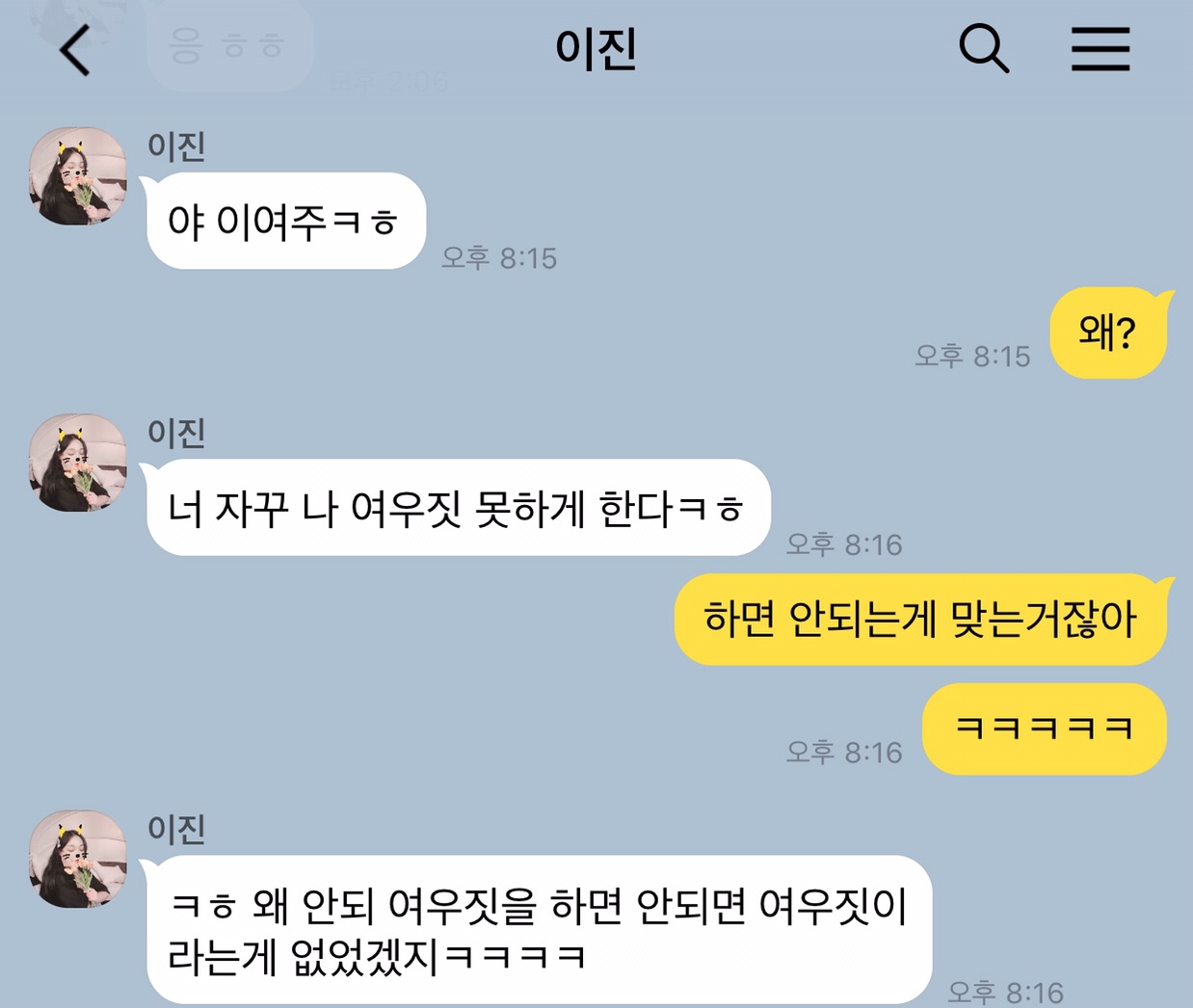Tap the 너 자꾸 나 여우짓 못하게 한다 bubble

click(x=458, y=508)
